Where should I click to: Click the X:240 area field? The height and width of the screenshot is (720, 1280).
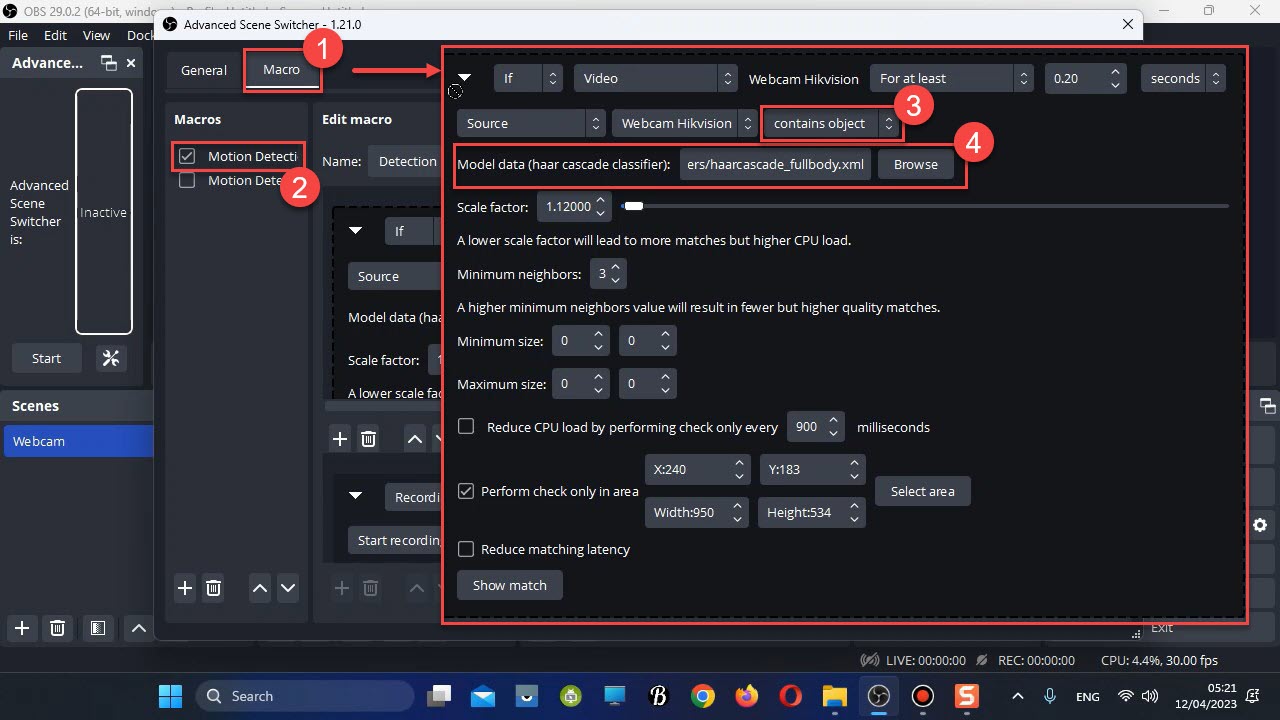(x=697, y=468)
